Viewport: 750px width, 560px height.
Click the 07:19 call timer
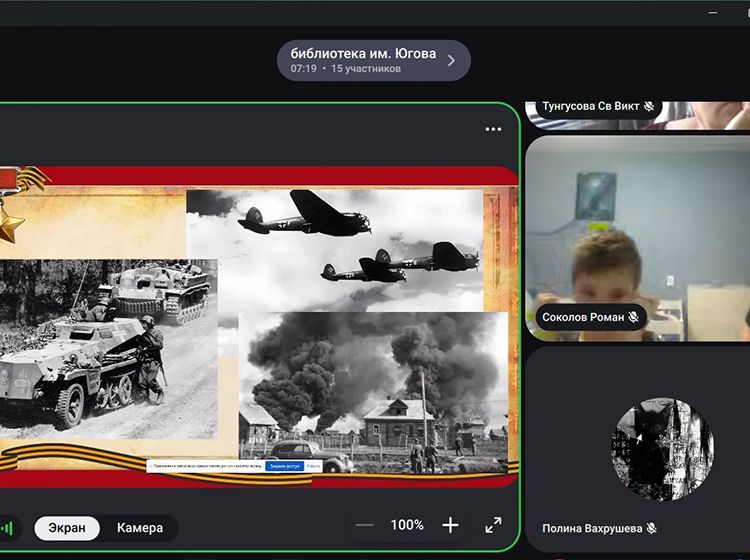pyautogui.click(x=304, y=68)
